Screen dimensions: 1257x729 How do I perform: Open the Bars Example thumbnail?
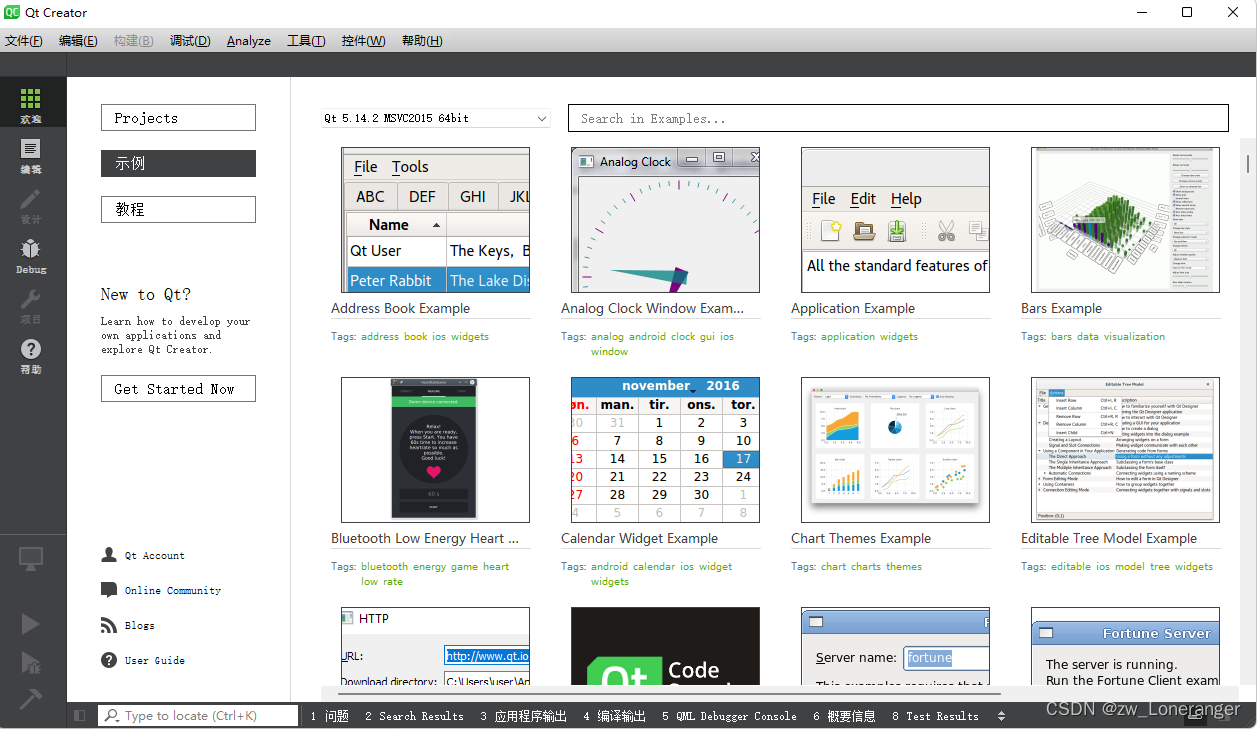(1126, 220)
